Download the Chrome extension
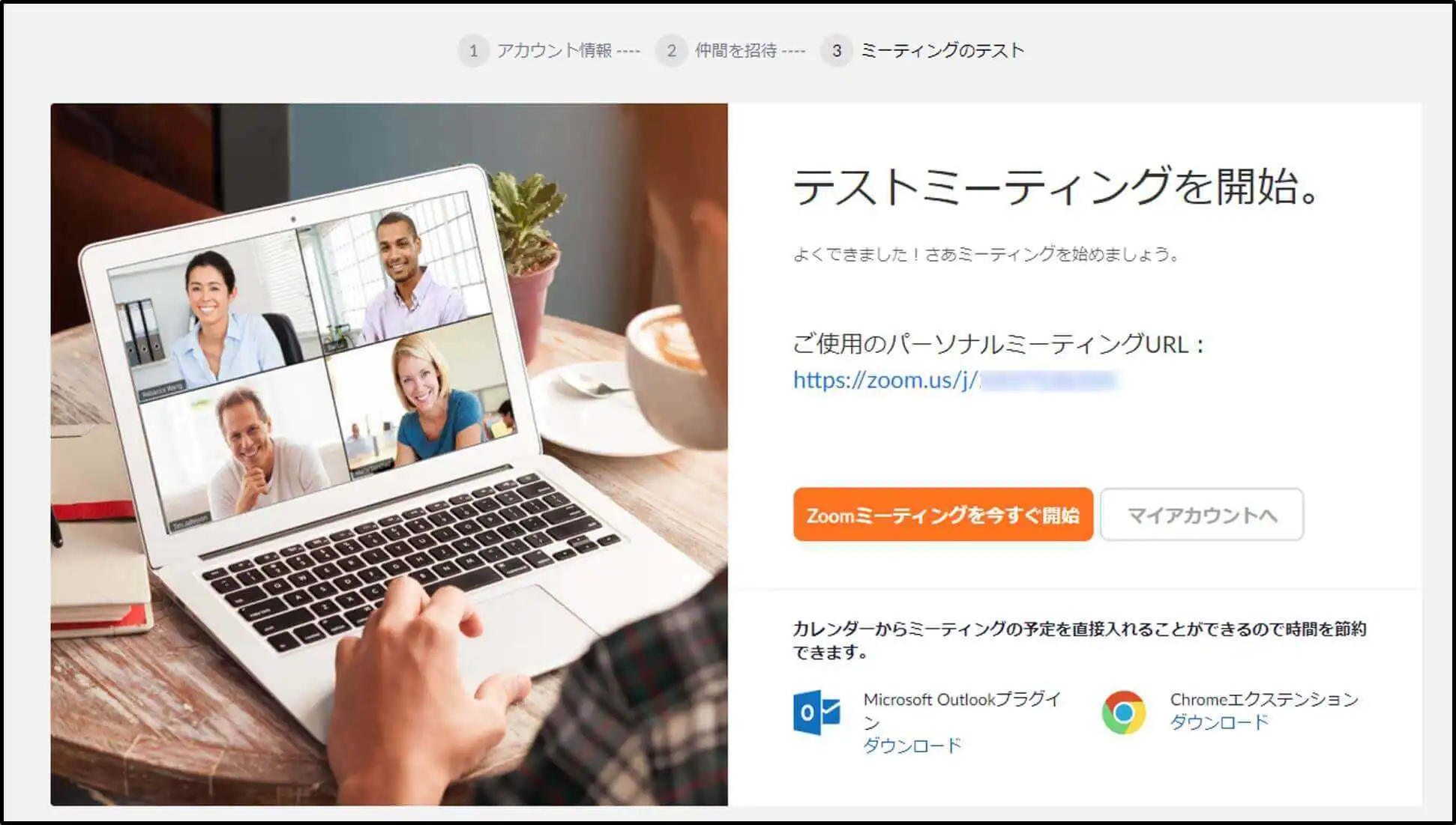Screen dimensions: 1456x825 tap(1219, 722)
